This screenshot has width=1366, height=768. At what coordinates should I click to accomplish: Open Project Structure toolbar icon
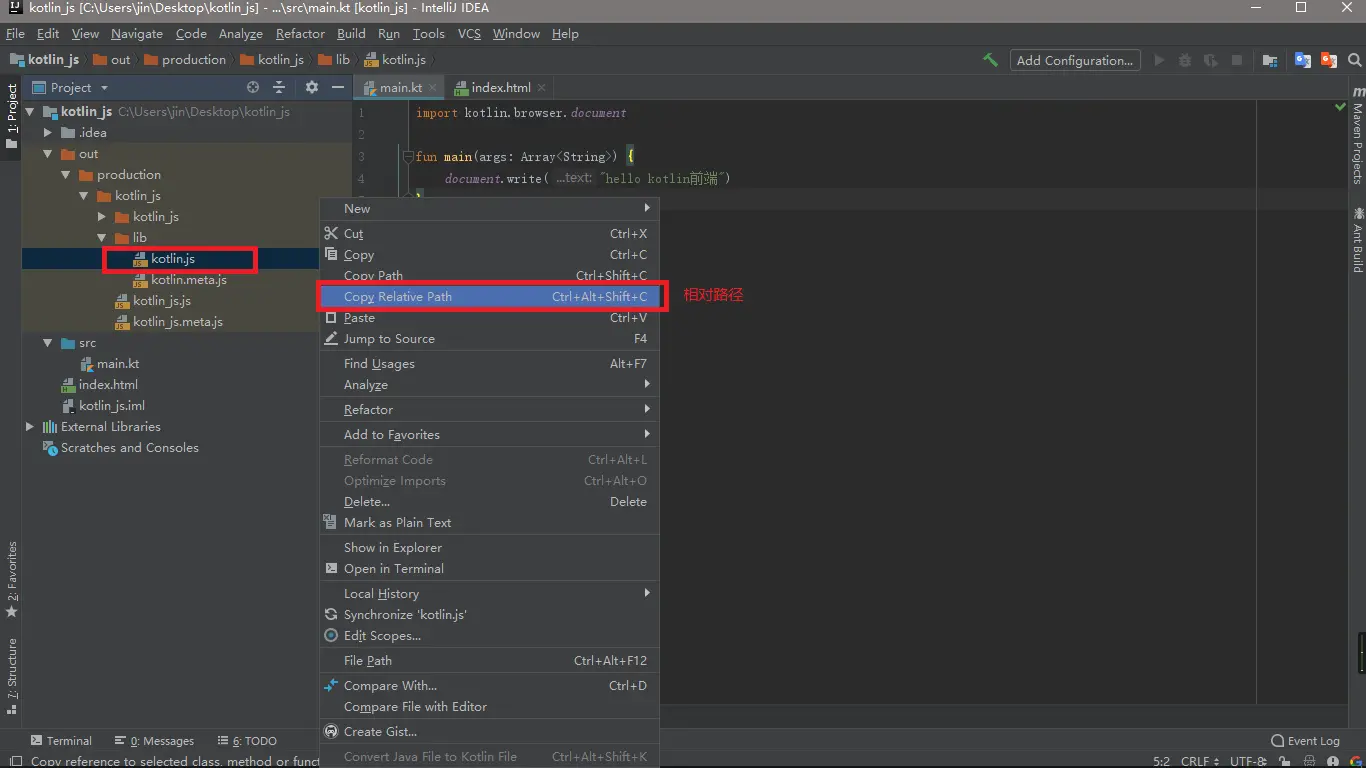(1269, 60)
